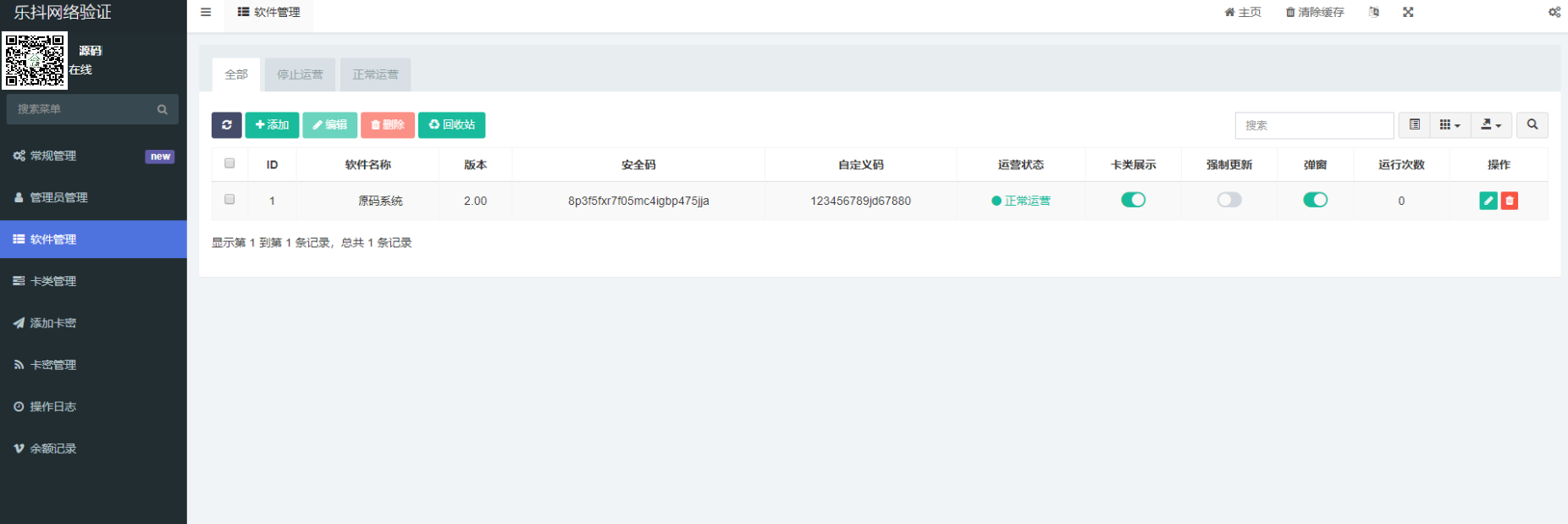1568x524 pixels.
Task: Click the 删除 delete button
Action: (x=388, y=124)
